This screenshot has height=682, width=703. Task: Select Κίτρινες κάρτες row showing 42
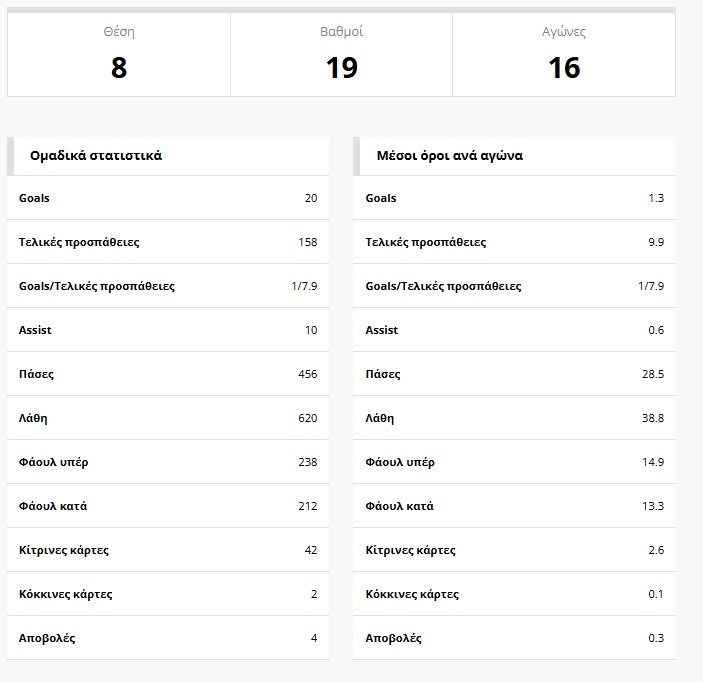(168, 550)
